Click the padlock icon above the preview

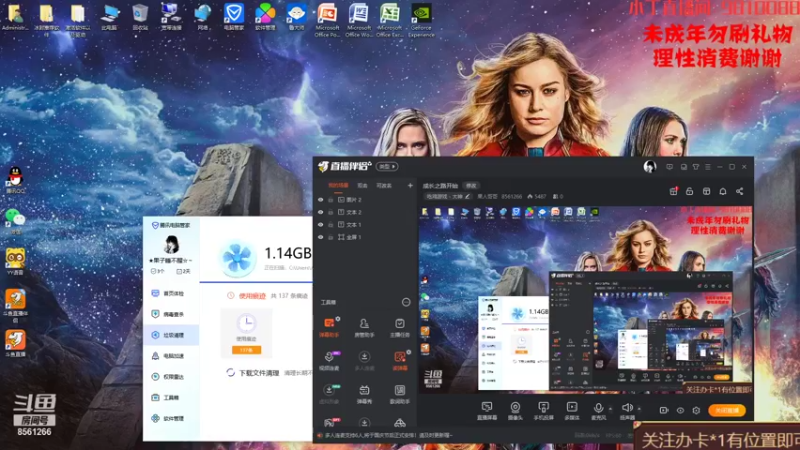689,191
